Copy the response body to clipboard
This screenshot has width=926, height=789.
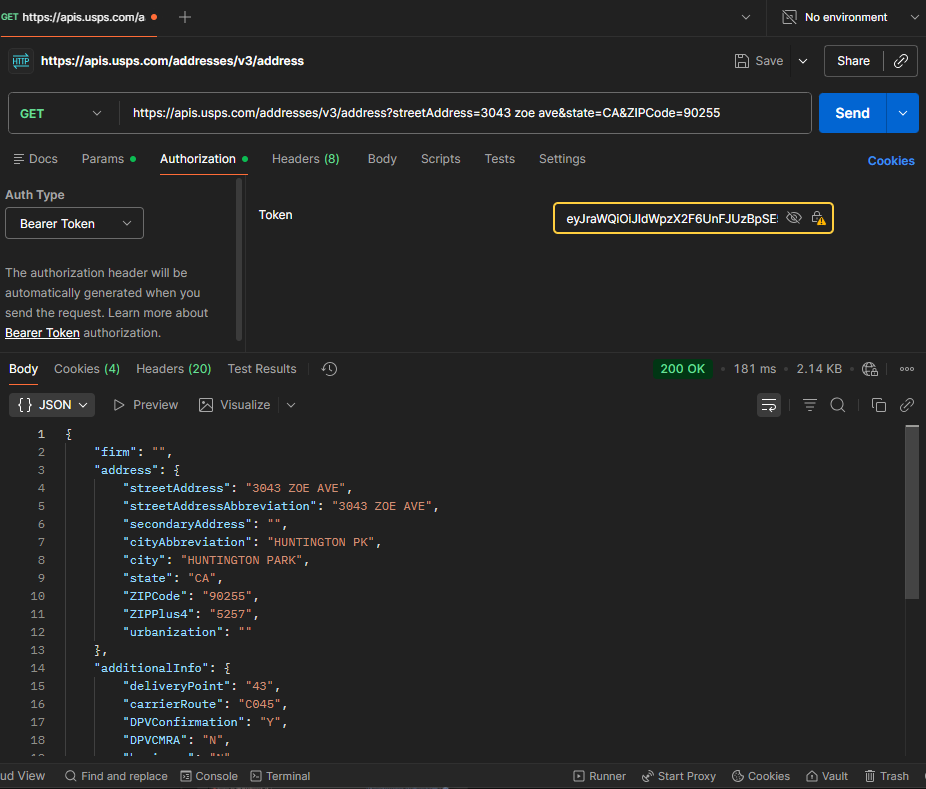(x=879, y=405)
